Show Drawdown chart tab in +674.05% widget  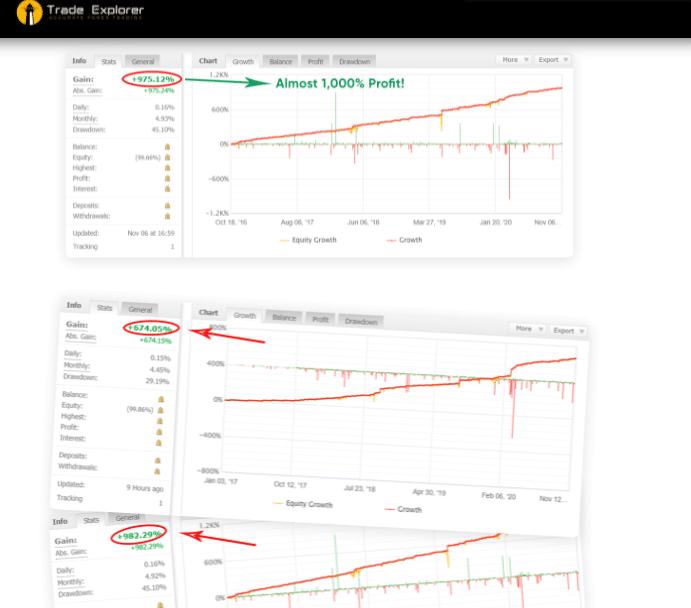pyautogui.click(x=361, y=322)
